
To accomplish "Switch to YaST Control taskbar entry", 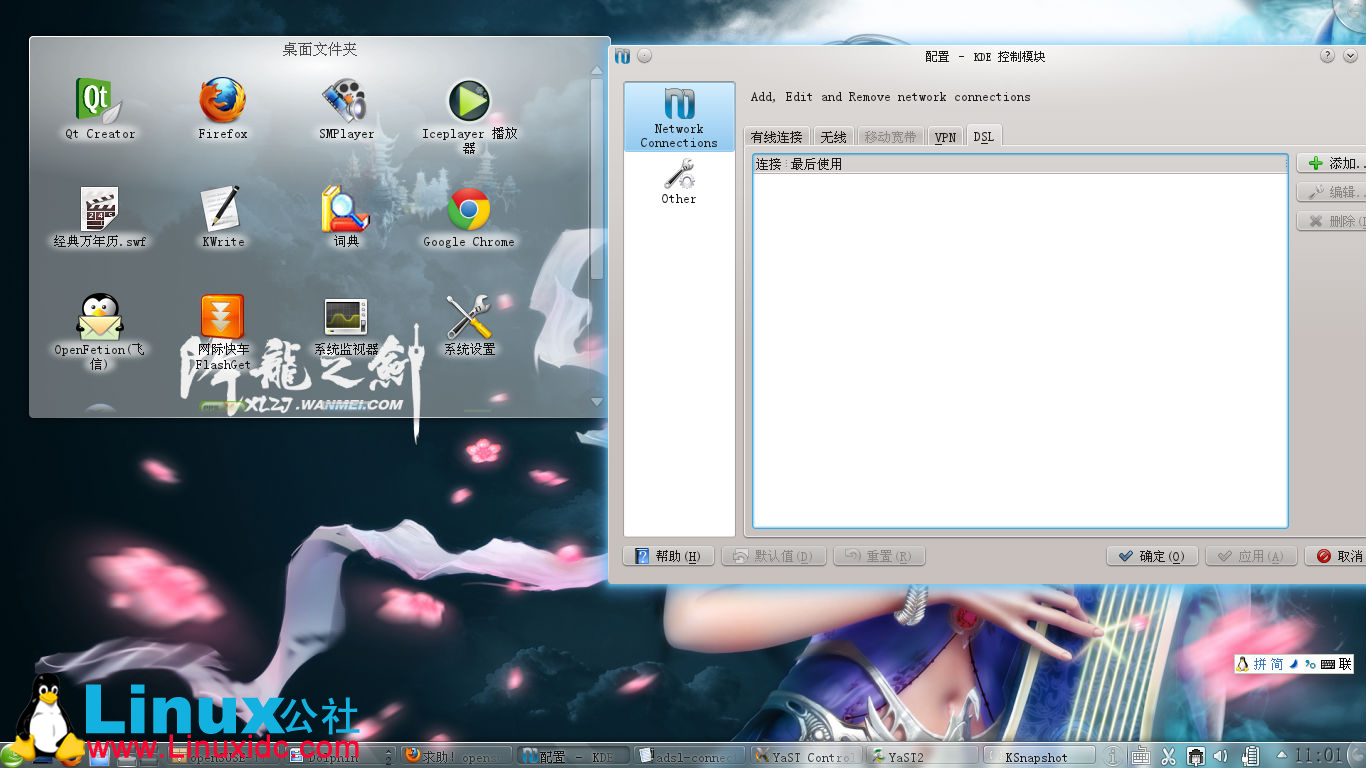I will 805,757.
